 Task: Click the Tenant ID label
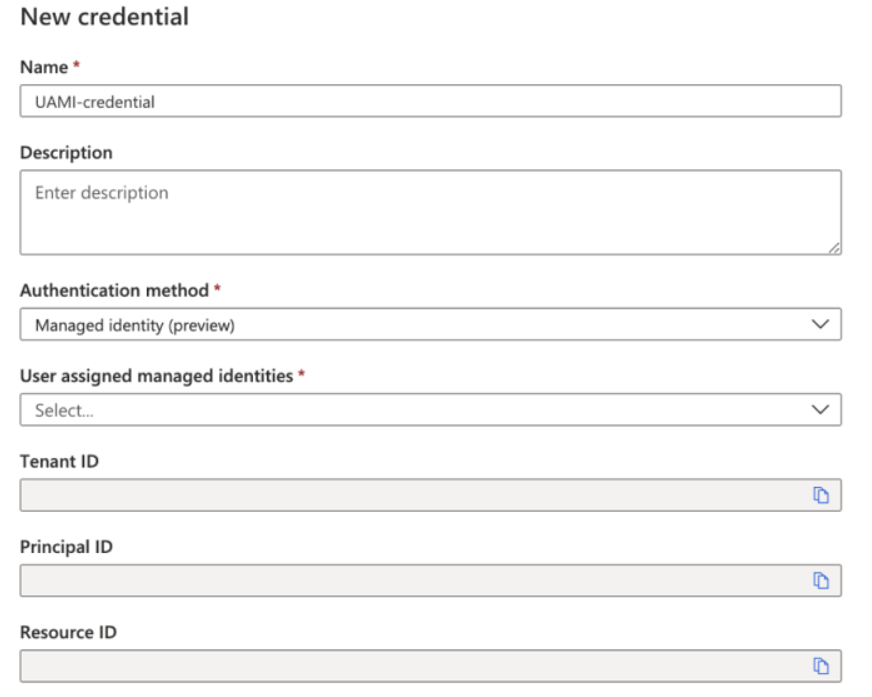(59, 461)
